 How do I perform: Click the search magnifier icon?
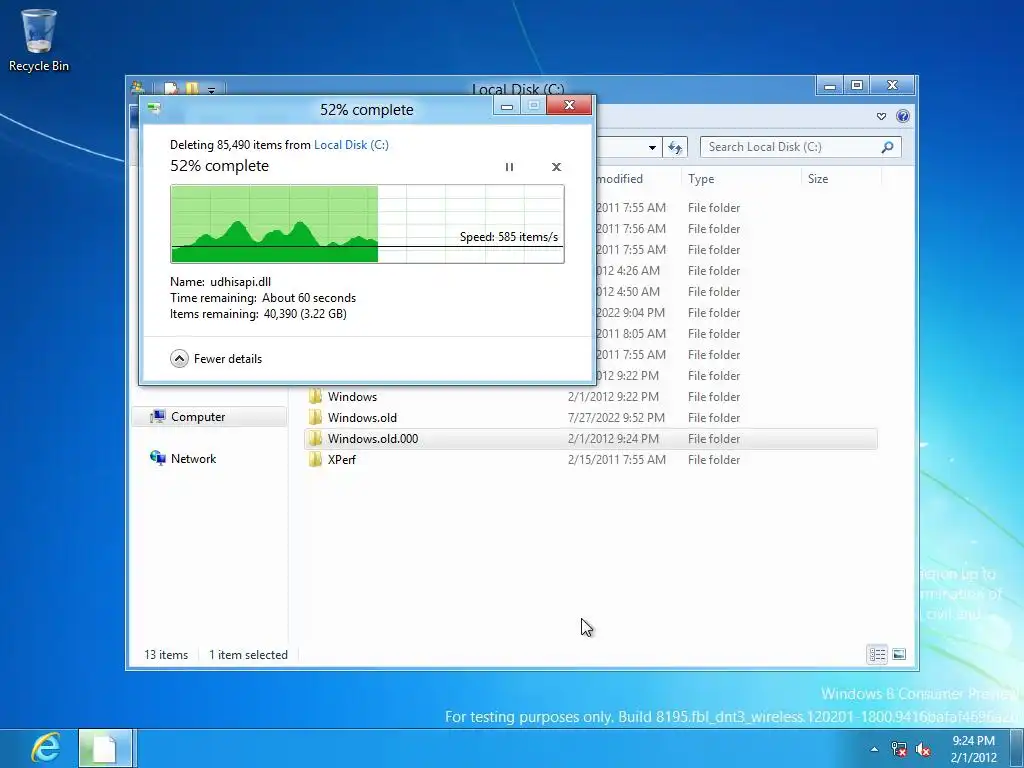(x=887, y=147)
